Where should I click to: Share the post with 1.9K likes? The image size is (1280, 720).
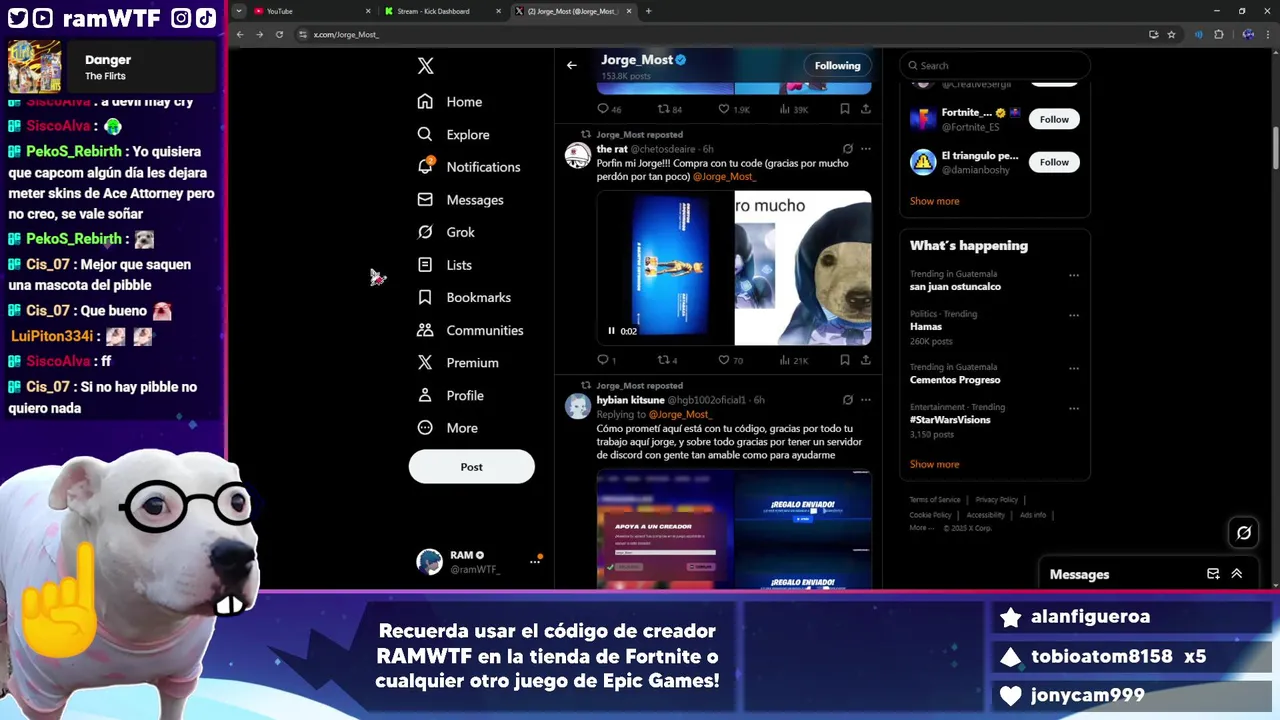click(x=865, y=109)
